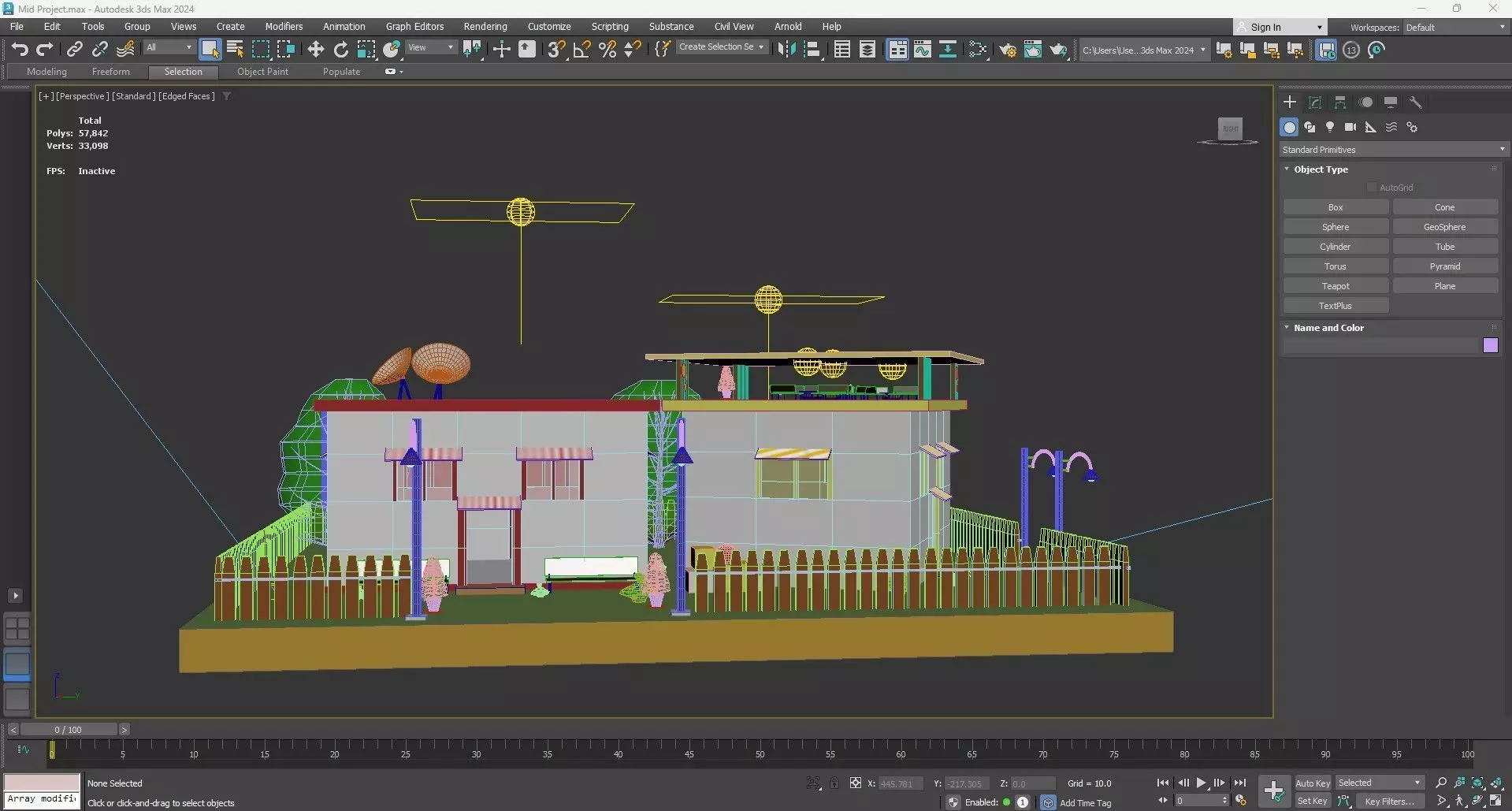Open Select by Name list icon

[x=235, y=50]
